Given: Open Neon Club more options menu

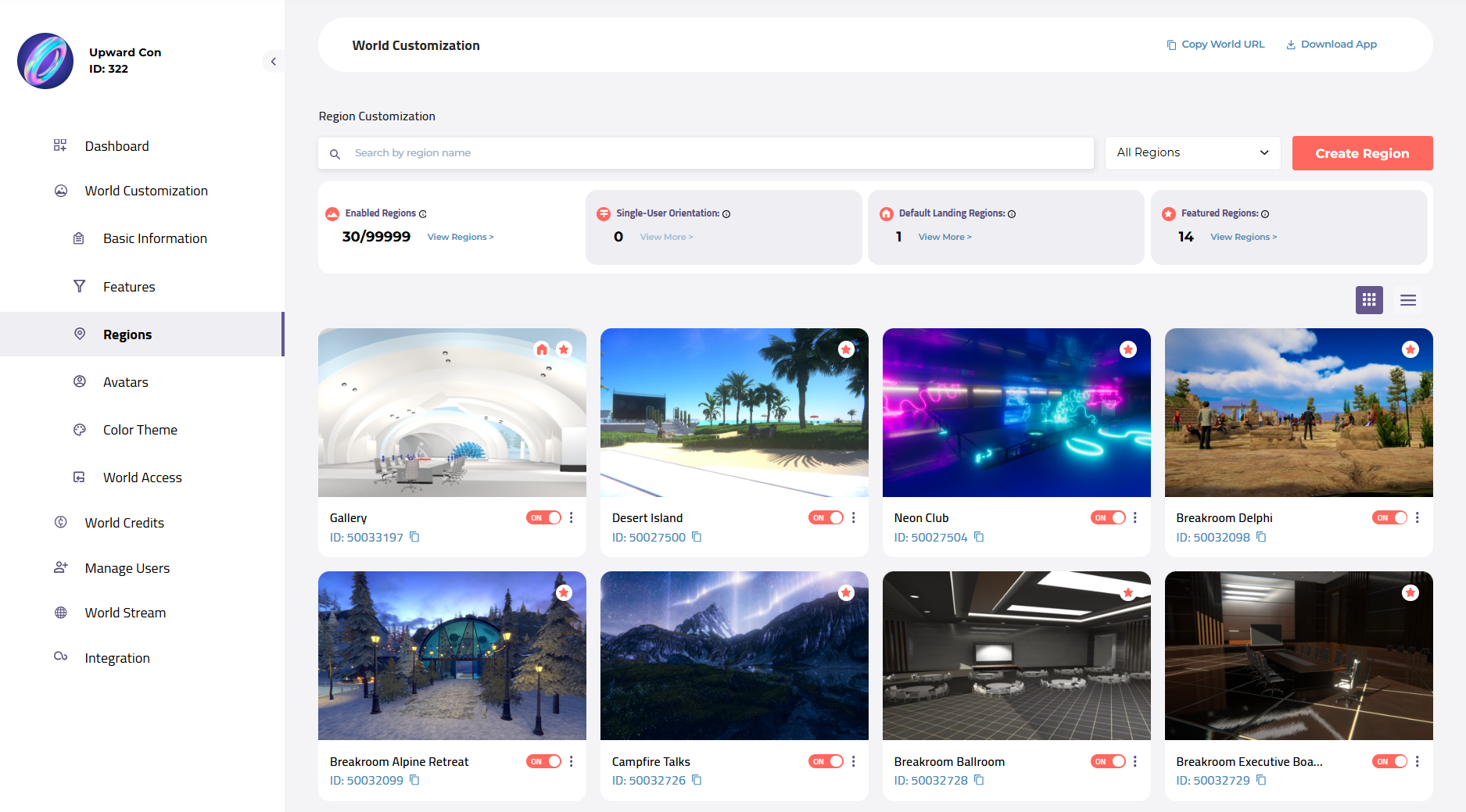Looking at the screenshot, I should 1135,517.
